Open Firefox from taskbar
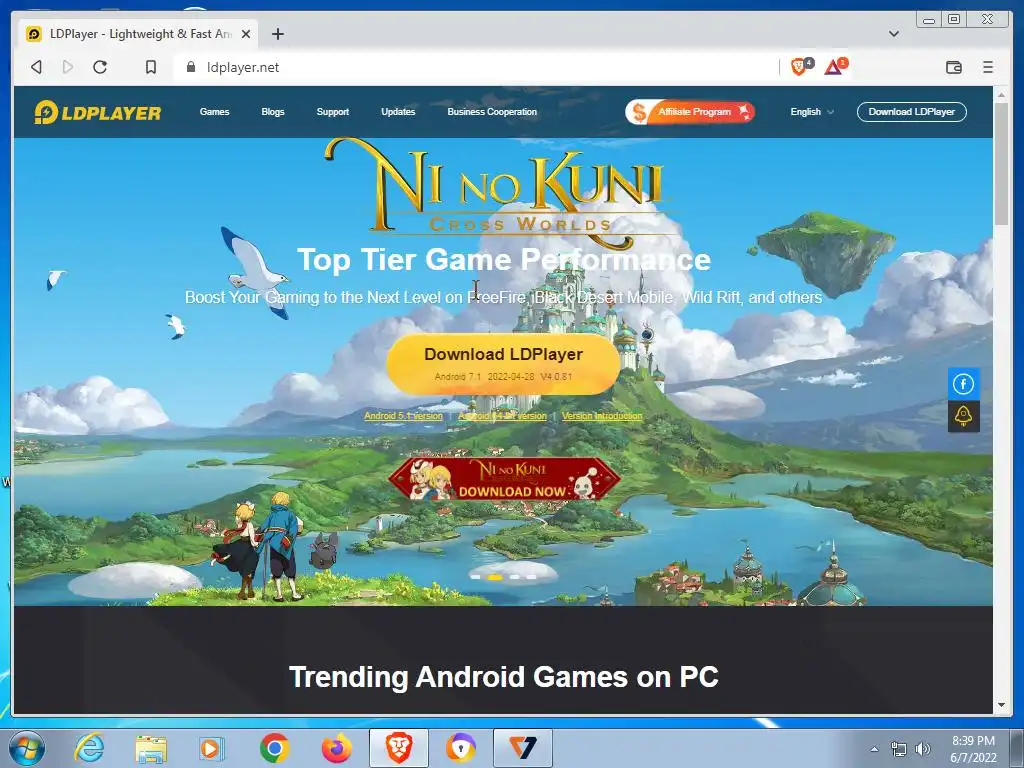Viewport: 1024px width, 768px height. (337, 748)
